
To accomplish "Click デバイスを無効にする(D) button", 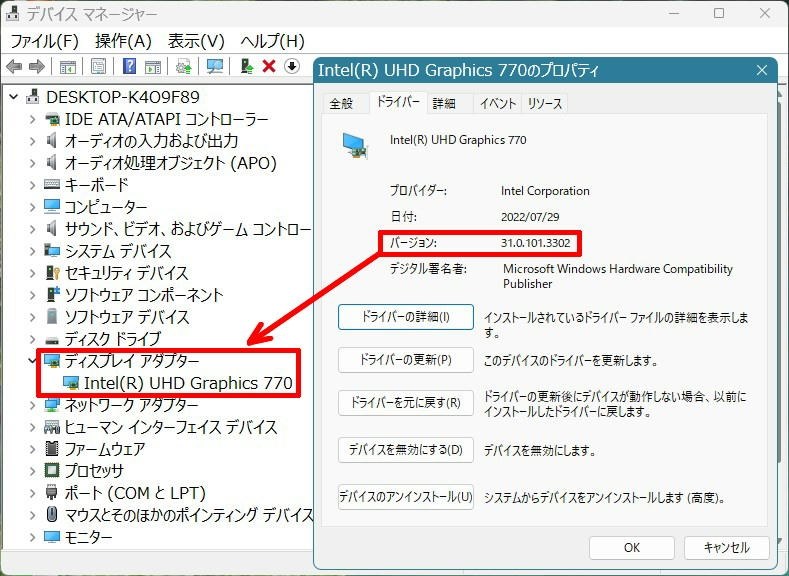I will click(406, 450).
